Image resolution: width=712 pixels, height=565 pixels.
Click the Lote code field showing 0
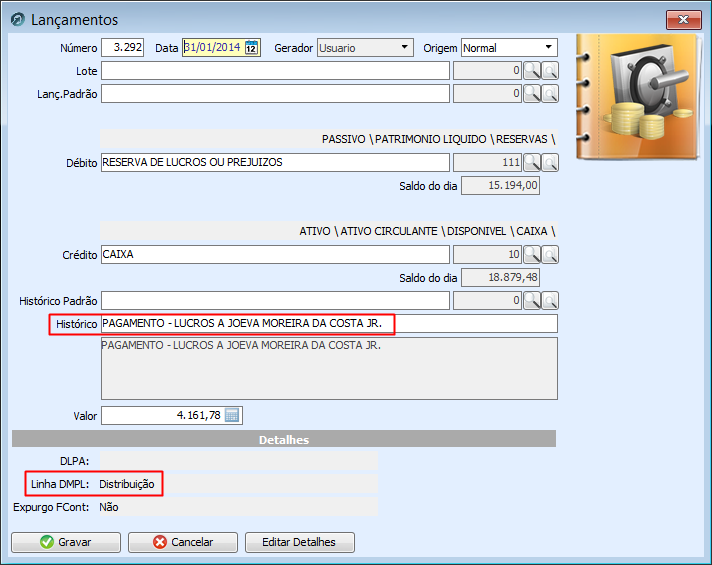[488, 71]
